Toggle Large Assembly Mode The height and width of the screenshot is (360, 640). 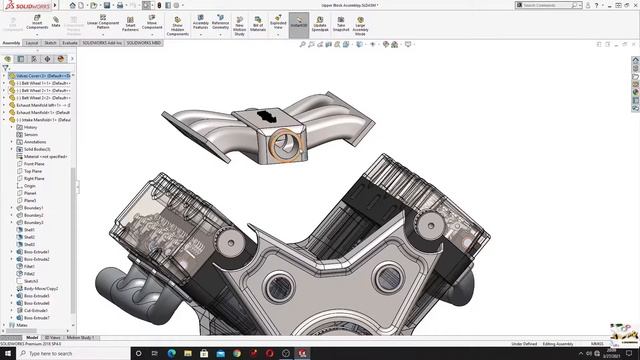pyautogui.click(x=360, y=26)
